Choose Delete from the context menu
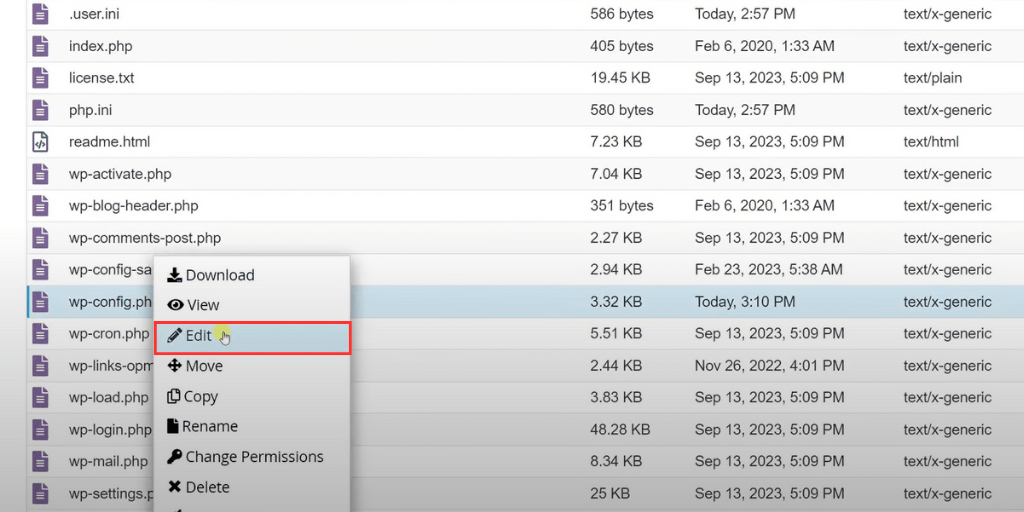Screen dimensions: 1024x512 pos(251,487)
